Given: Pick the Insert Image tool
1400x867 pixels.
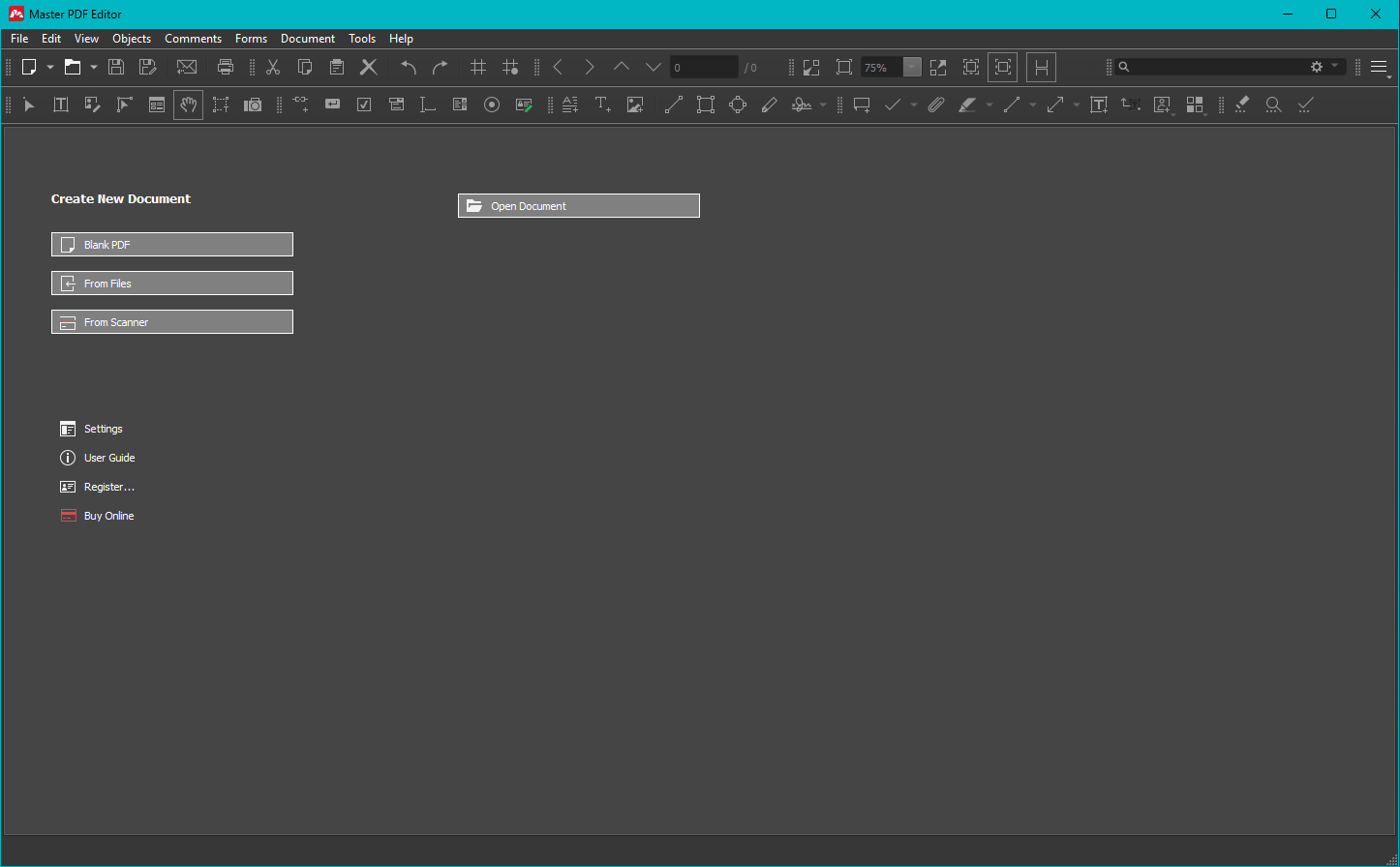Looking at the screenshot, I should pyautogui.click(x=635, y=105).
